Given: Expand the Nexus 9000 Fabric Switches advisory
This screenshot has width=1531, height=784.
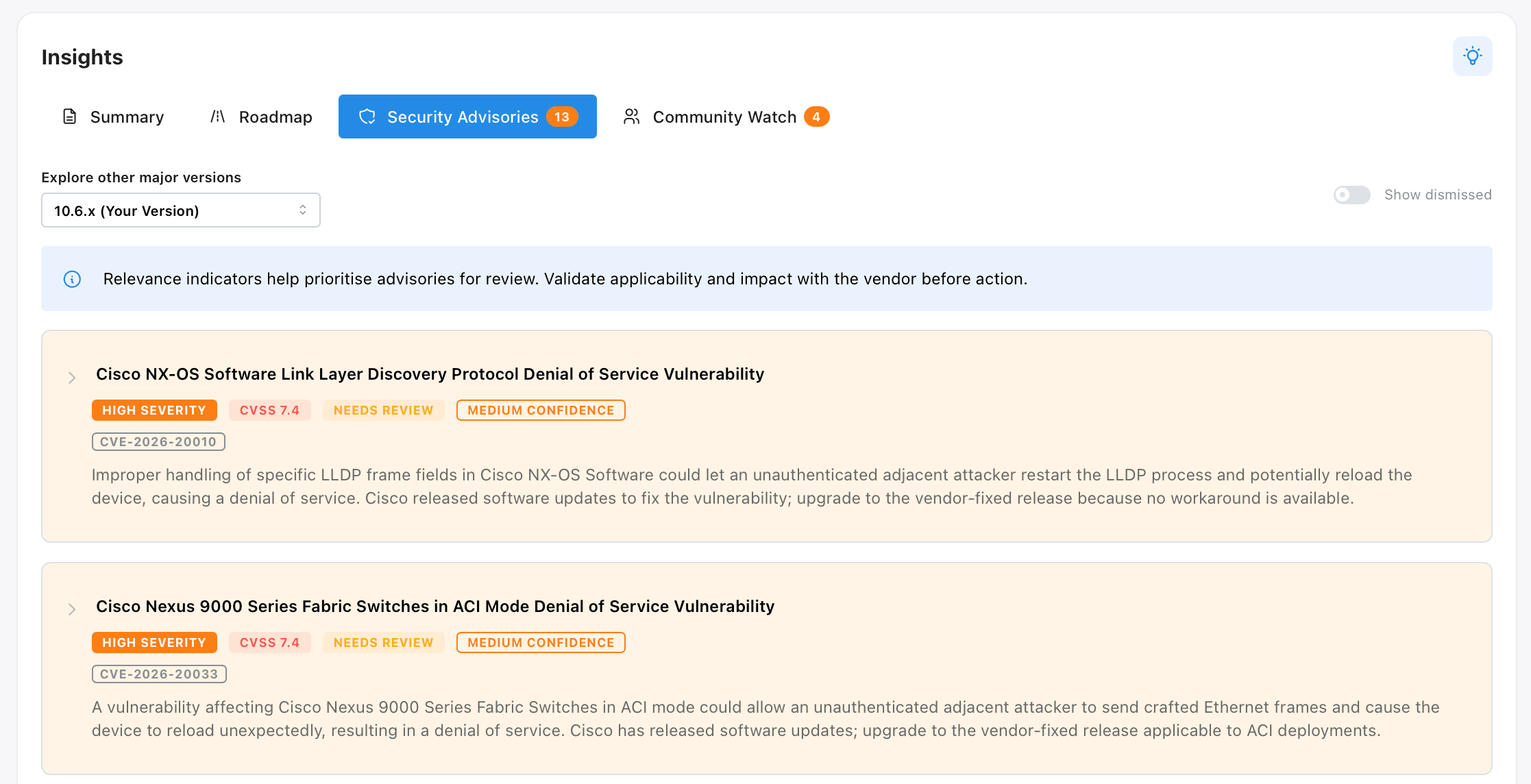Looking at the screenshot, I should point(71,609).
